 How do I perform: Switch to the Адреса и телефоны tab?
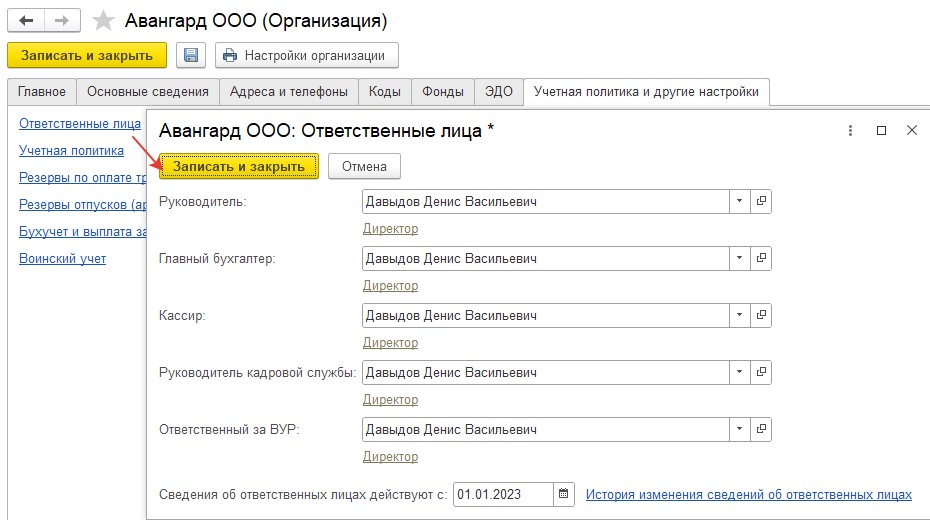pos(289,92)
